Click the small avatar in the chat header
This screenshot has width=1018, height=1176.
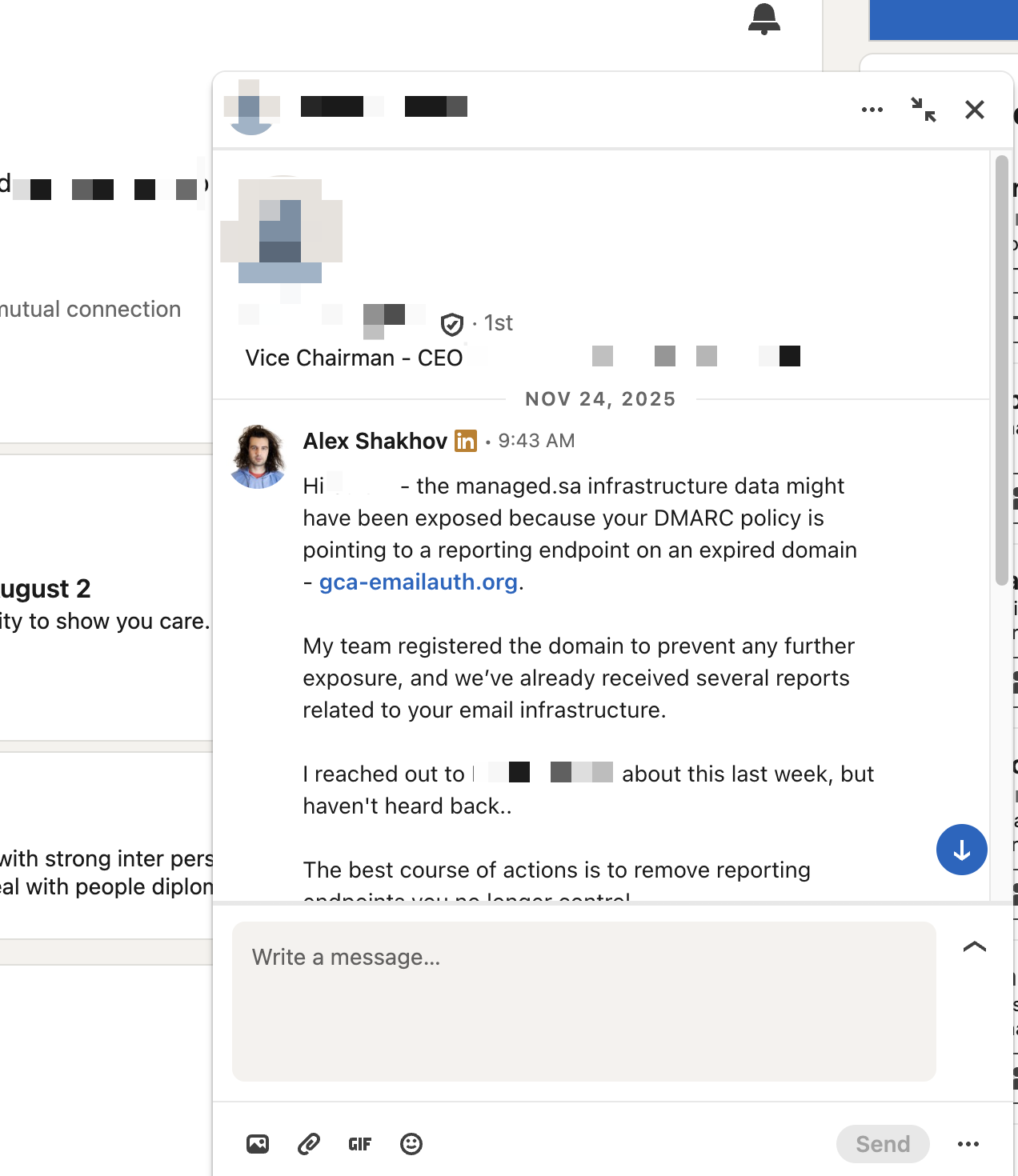tap(251, 107)
